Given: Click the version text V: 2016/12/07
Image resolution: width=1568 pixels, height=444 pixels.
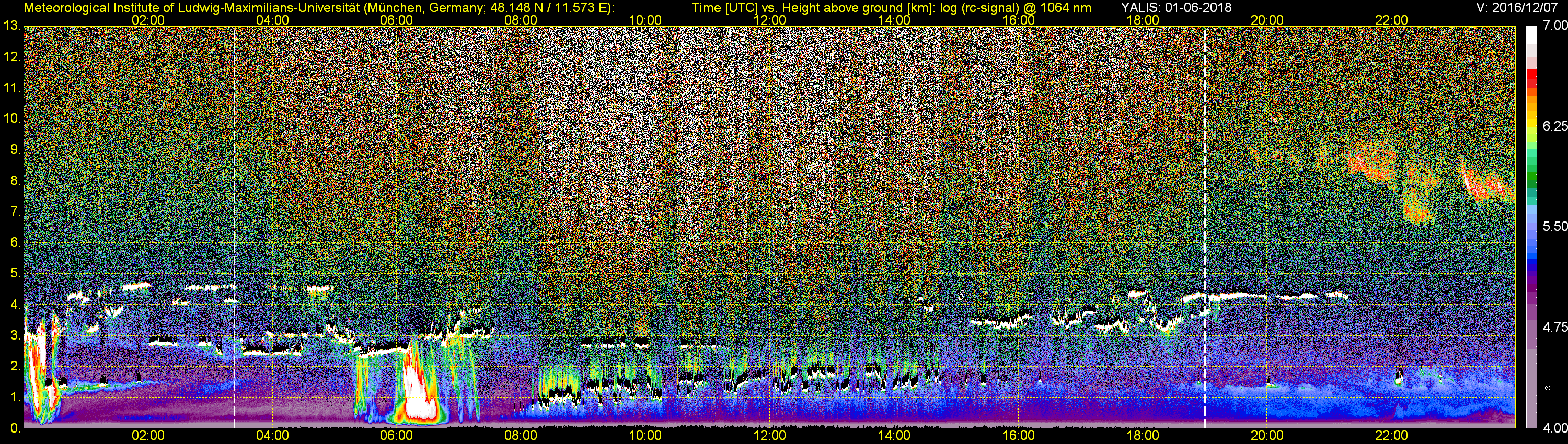Looking at the screenshot, I should (x=1519, y=7).
